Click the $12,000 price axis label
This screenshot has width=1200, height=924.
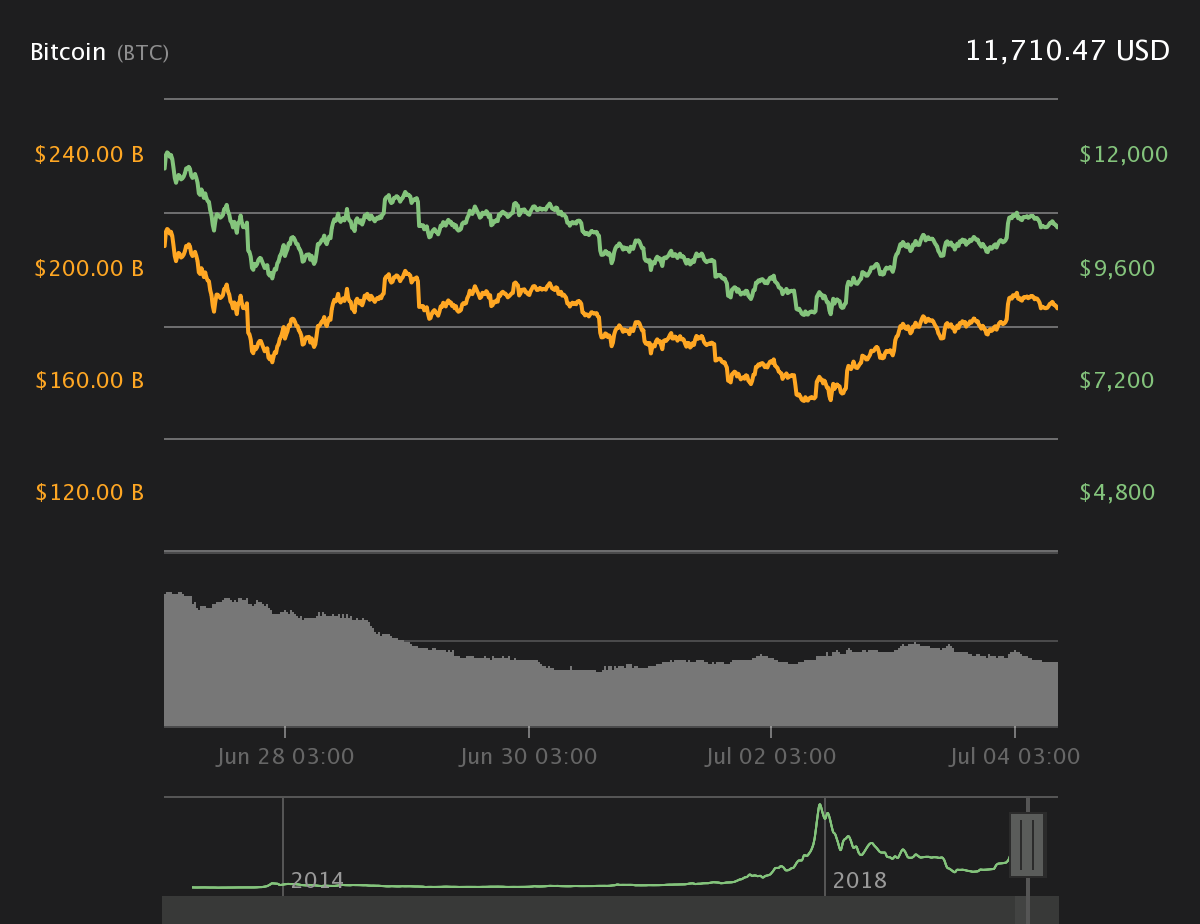[x=1124, y=155]
